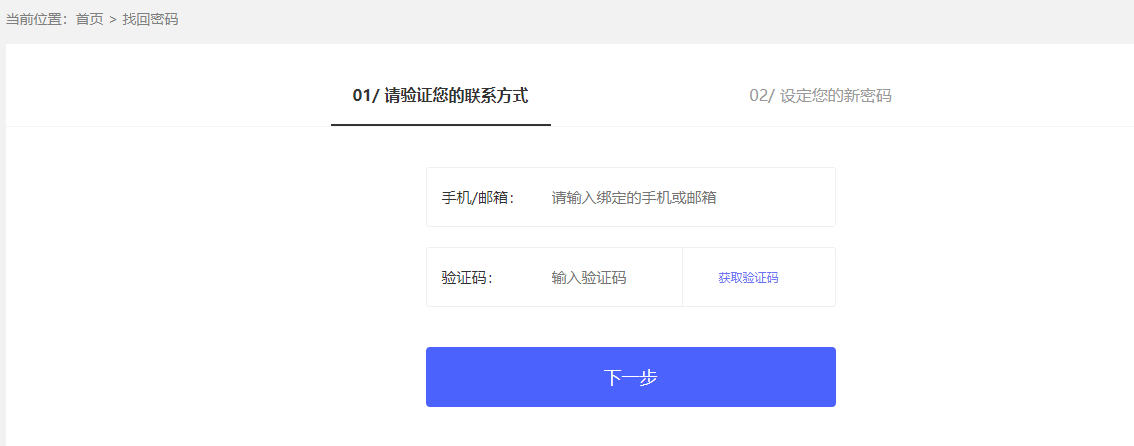Request a code via 获取验证码

748,278
